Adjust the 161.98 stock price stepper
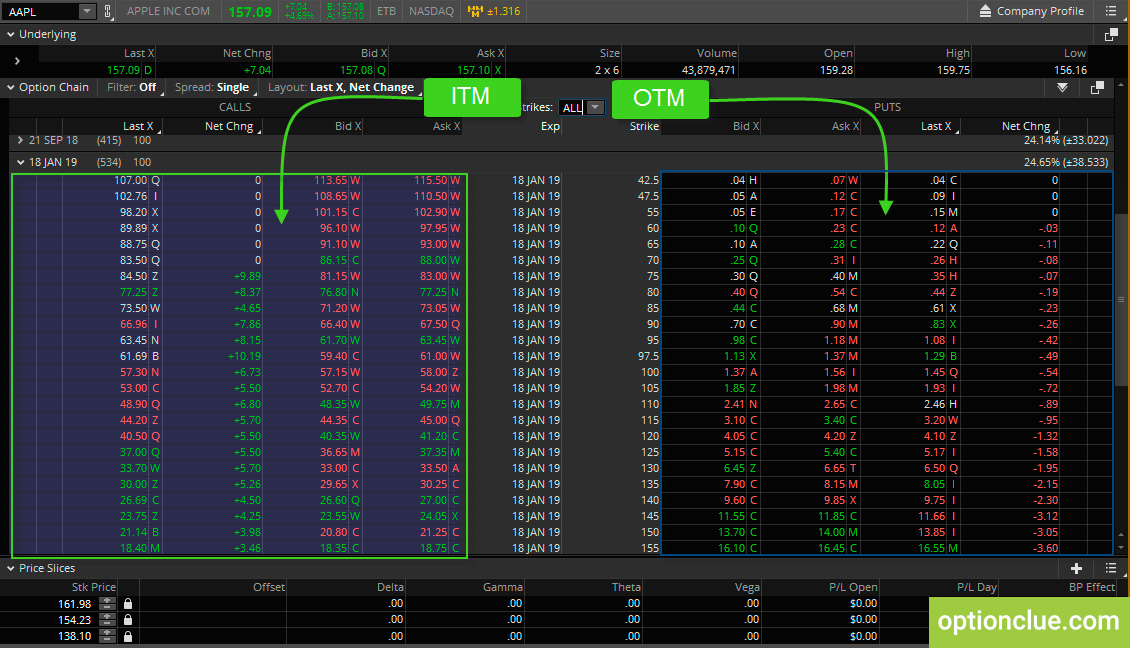This screenshot has height=648, width=1130. click(107, 604)
